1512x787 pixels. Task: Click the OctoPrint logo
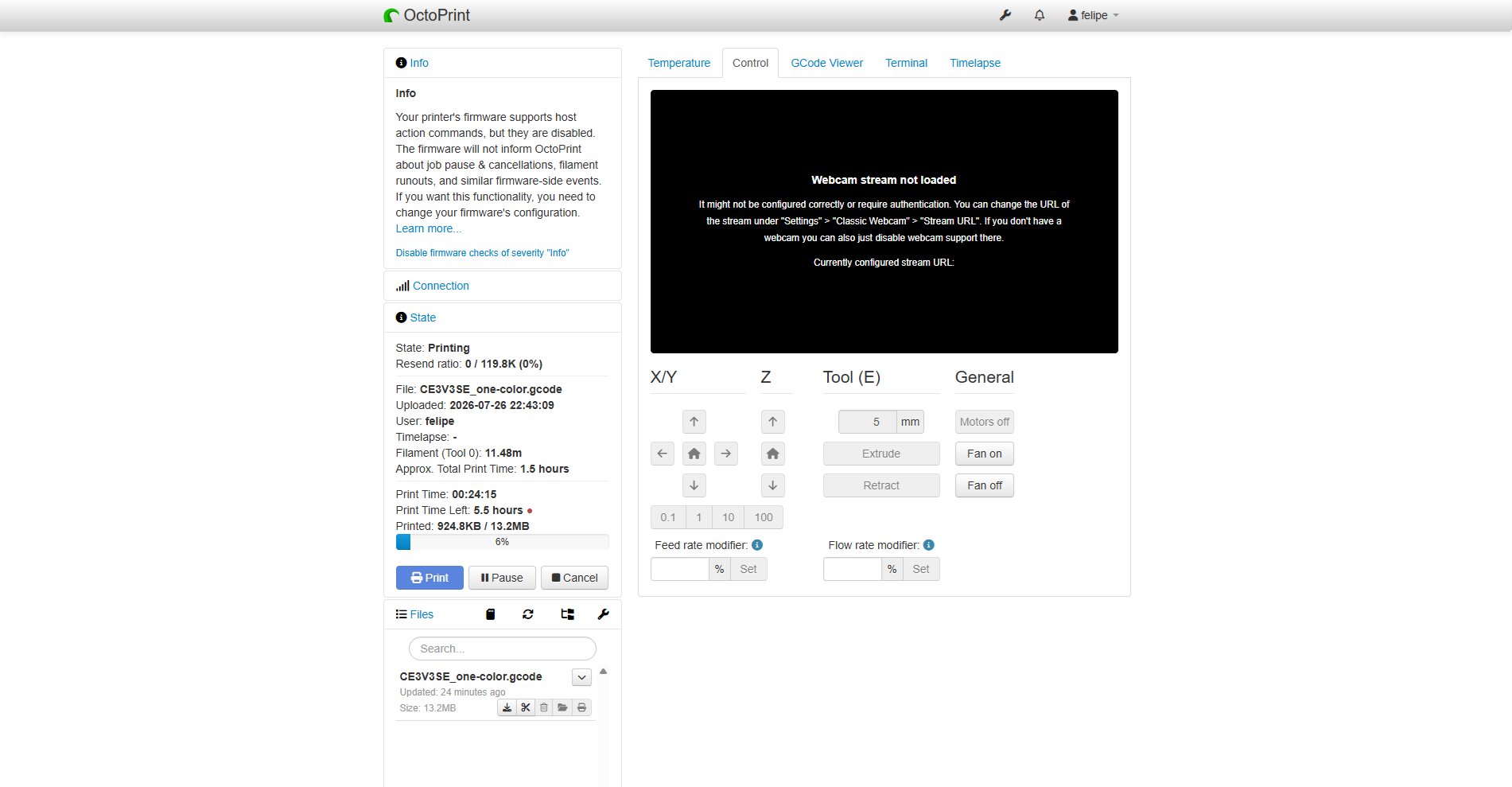(426, 15)
